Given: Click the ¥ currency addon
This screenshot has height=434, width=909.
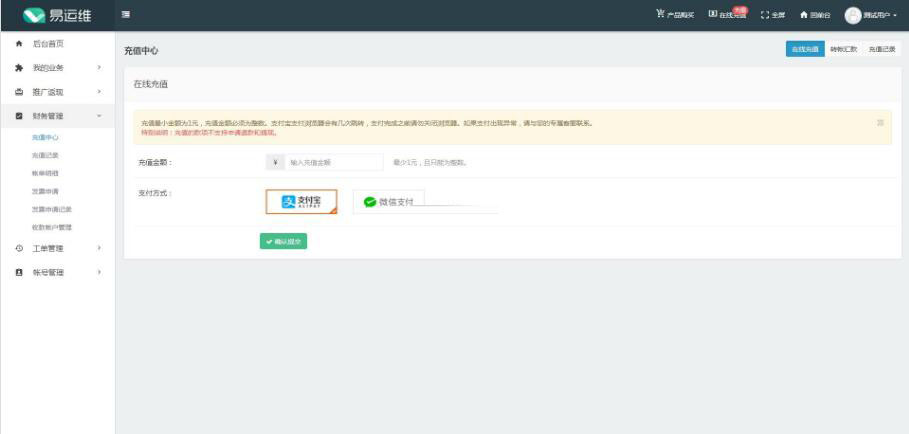Looking at the screenshot, I should click(275, 163).
